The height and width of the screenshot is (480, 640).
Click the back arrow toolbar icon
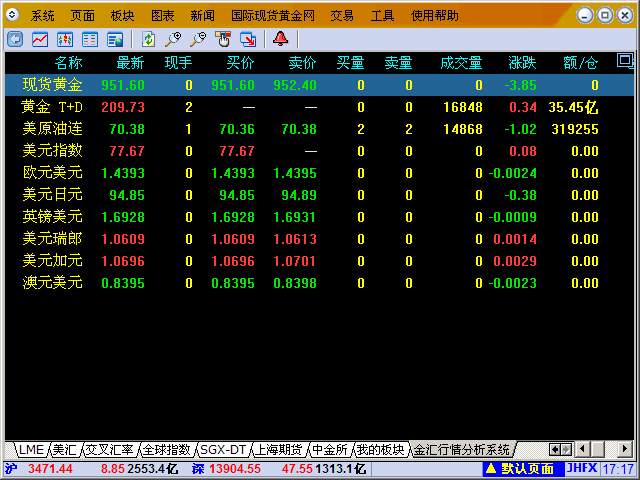click(x=15, y=39)
